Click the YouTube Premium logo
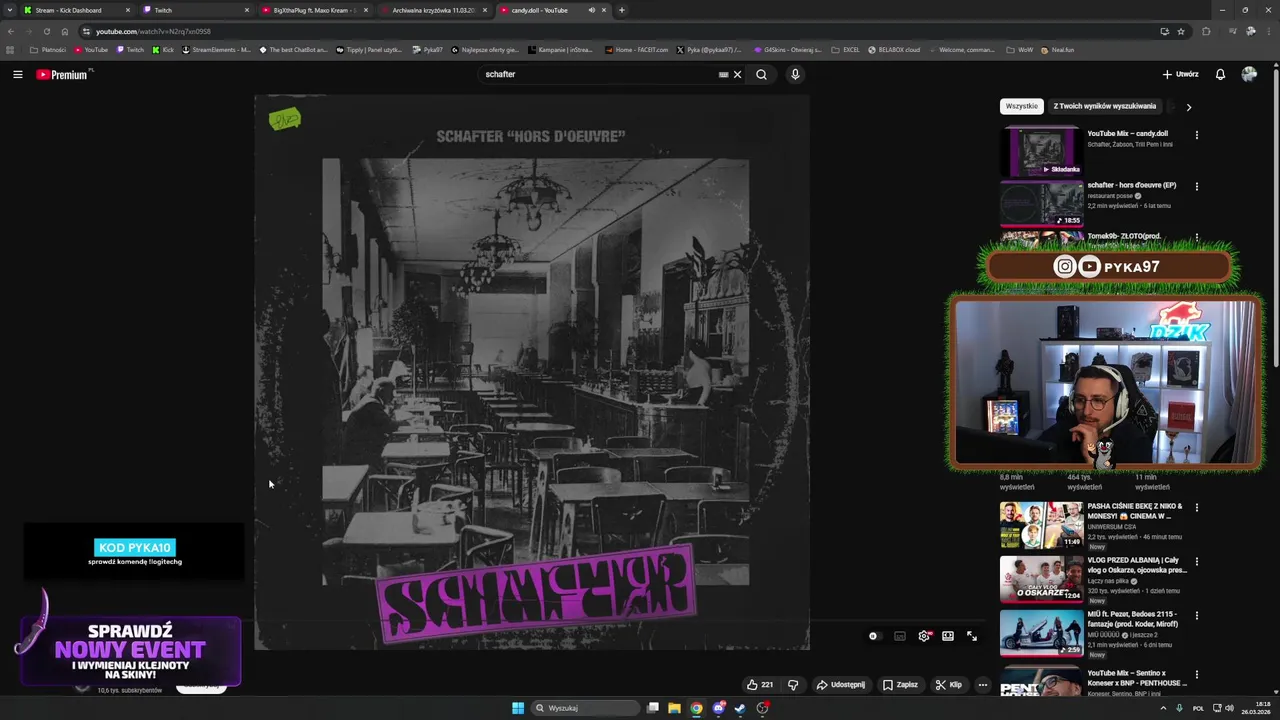This screenshot has height=720, width=1280. click(x=62, y=74)
